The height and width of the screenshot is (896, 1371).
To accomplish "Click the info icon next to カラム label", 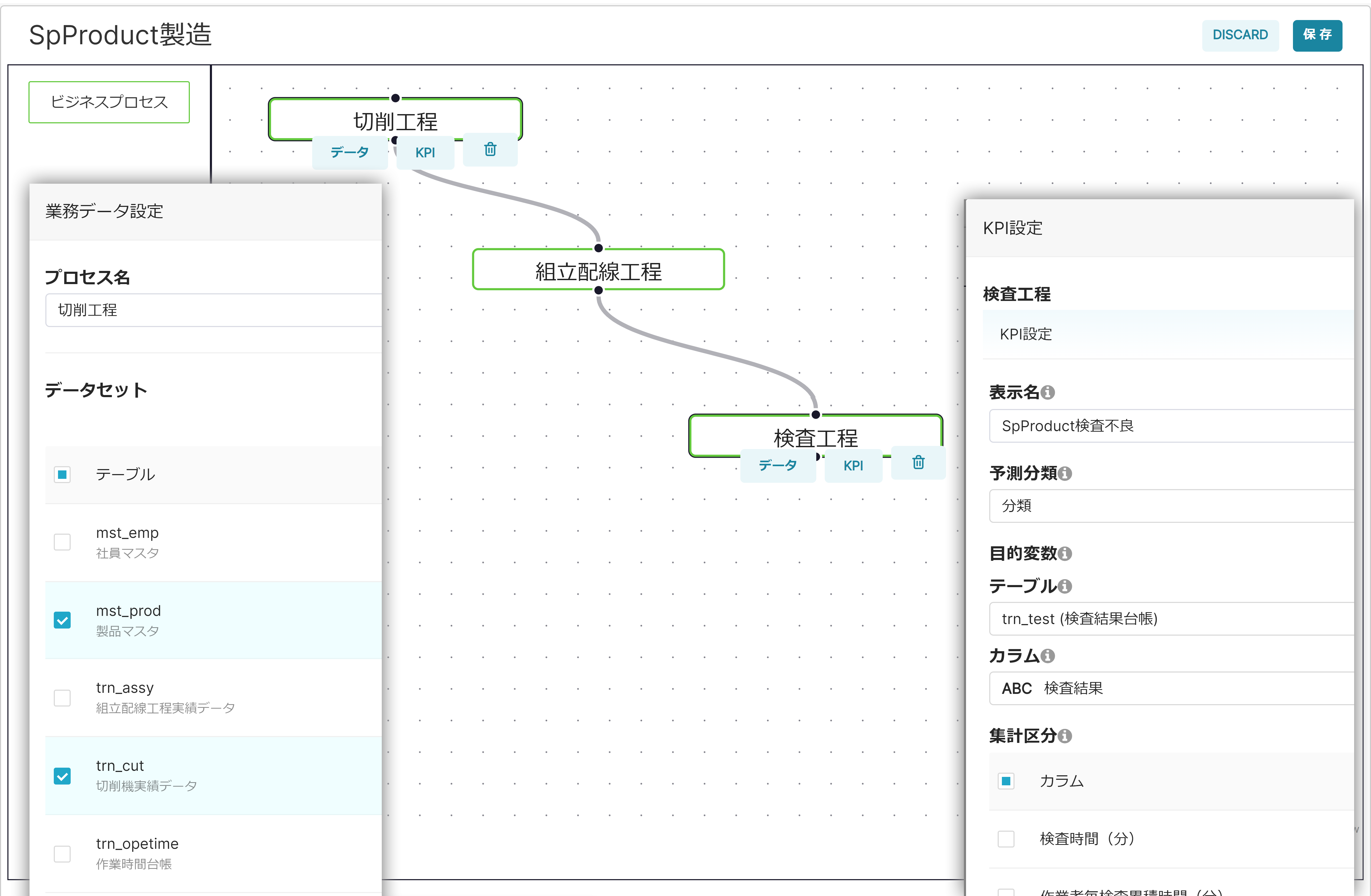I will 1048,656.
